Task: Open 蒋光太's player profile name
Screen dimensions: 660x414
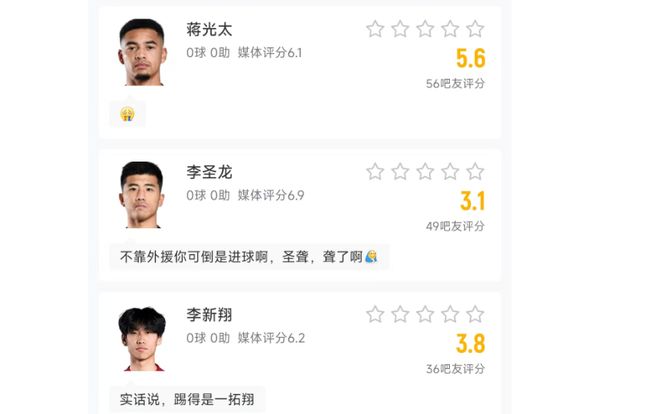Action: [209, 29]
